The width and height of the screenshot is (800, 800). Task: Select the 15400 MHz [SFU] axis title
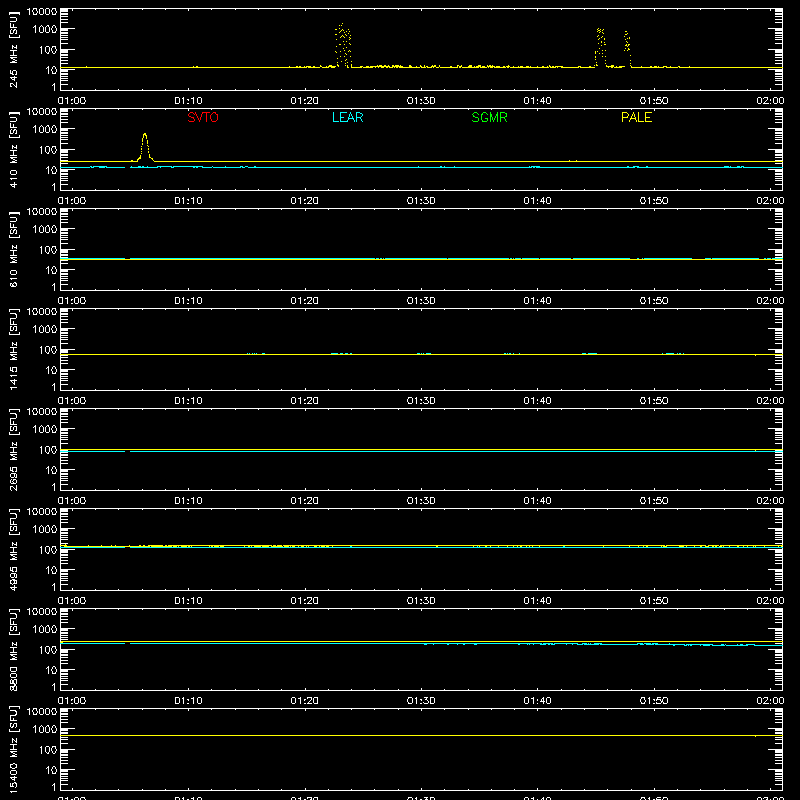14,749
